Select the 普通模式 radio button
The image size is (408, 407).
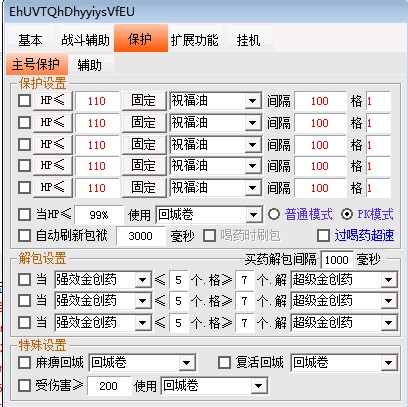(274, 214)
